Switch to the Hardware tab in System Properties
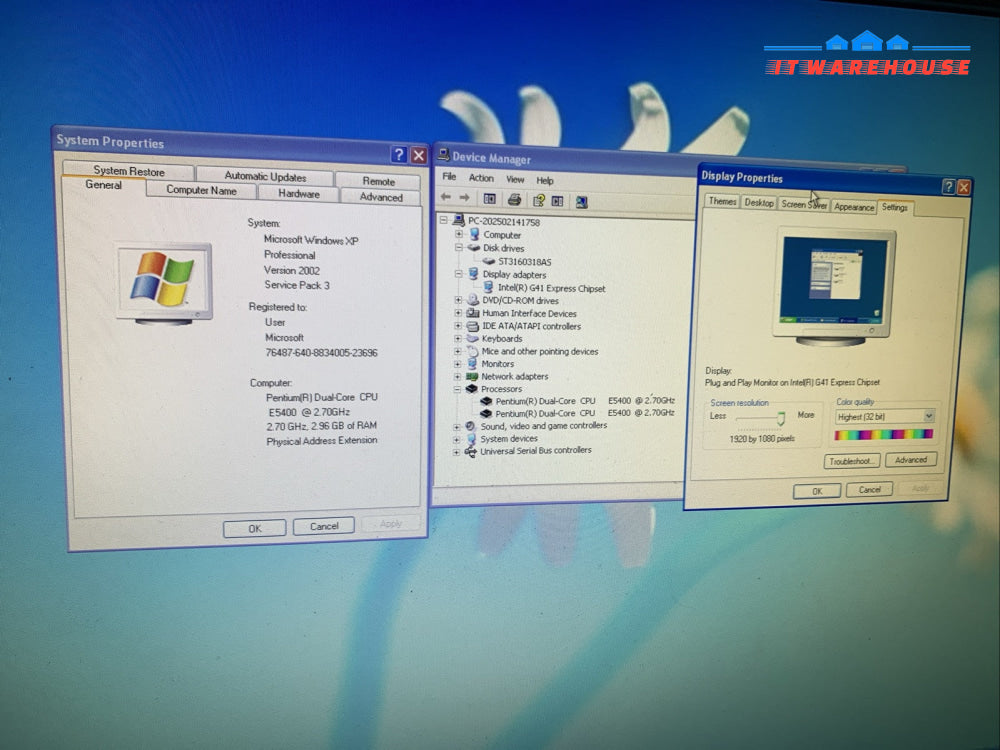The image size is (1000, 750). (x=298, y=194)
